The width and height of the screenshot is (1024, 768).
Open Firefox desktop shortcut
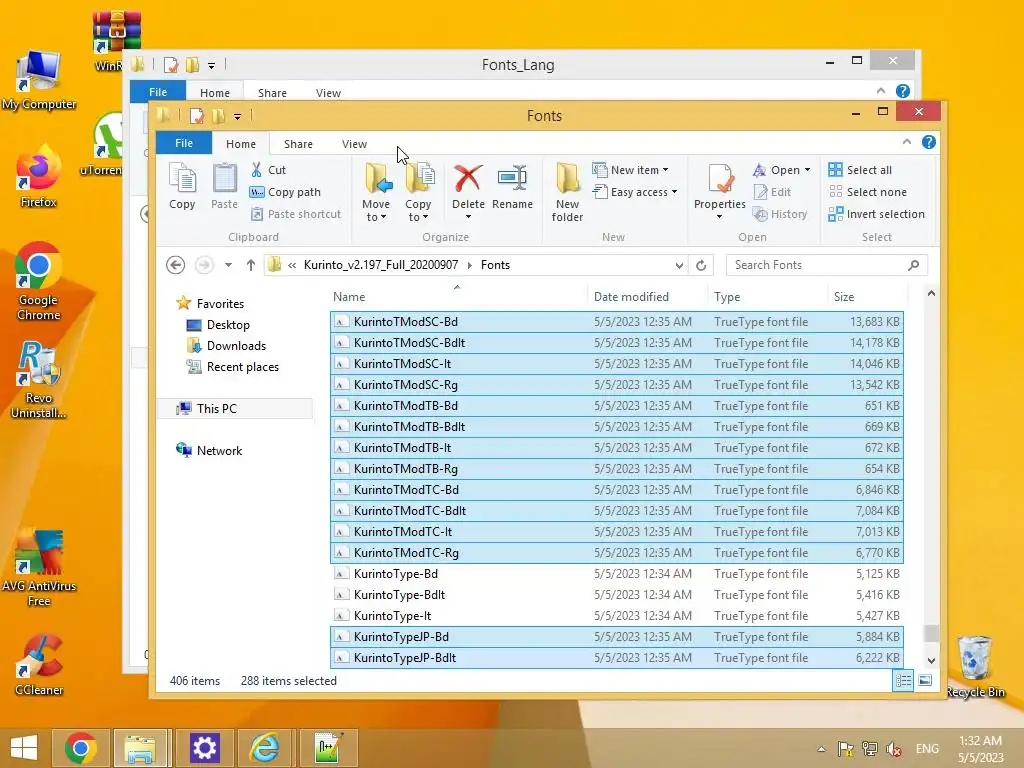click(39, 176)
